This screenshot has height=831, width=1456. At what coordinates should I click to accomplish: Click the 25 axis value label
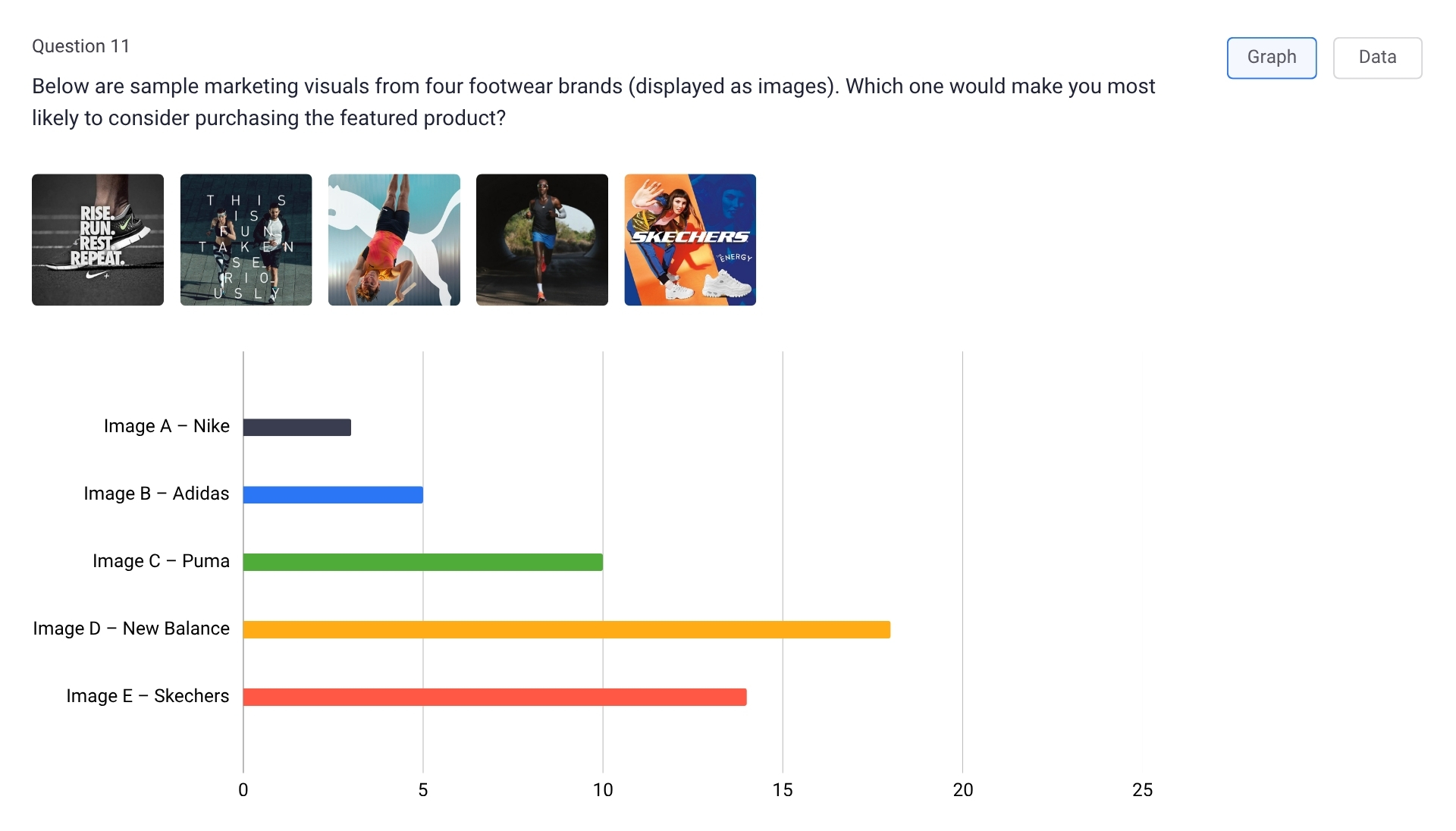click(1144, 789)
